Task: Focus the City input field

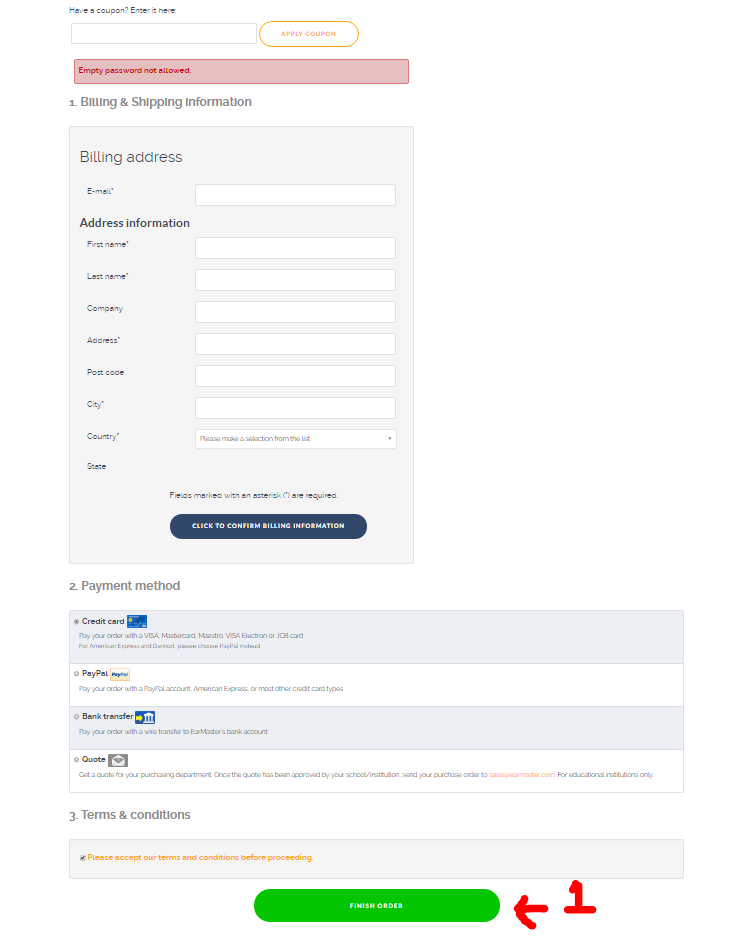Action: click(295, 408)
